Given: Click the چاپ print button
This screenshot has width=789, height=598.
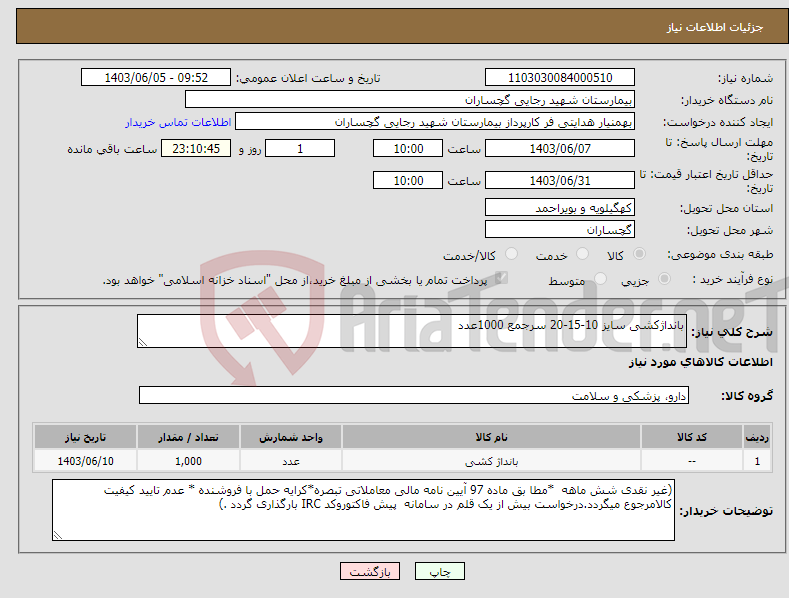Looking at the screenshot, I should [439, 571].
